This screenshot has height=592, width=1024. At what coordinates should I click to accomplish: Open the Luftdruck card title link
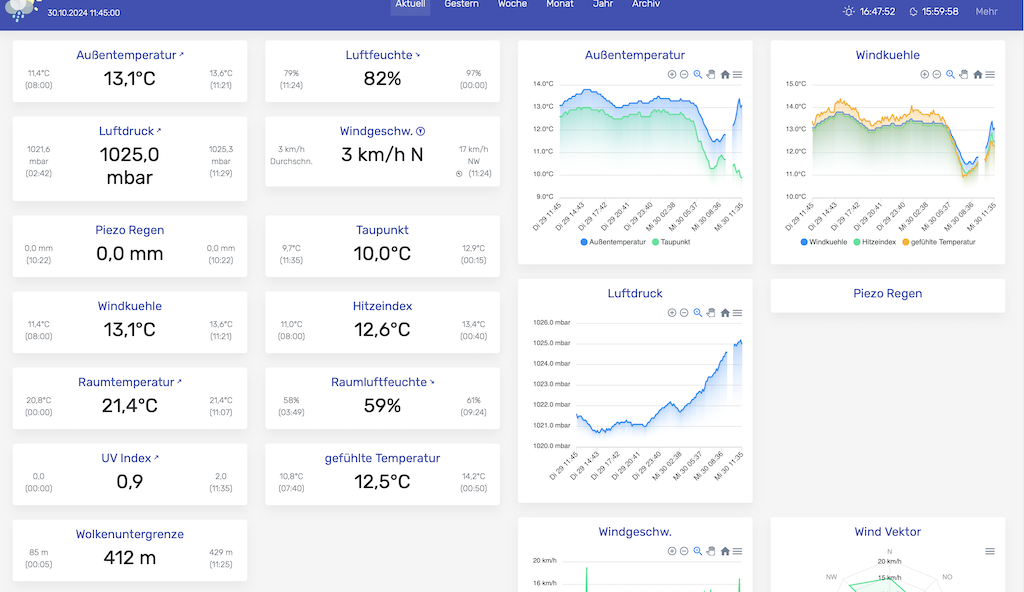pos(129,131)
